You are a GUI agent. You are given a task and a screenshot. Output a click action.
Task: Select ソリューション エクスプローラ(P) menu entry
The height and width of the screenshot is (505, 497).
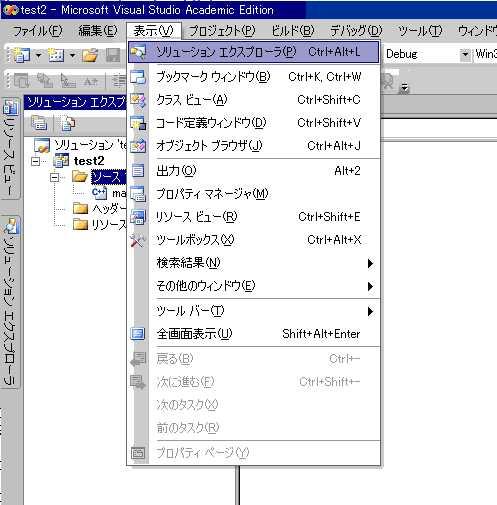(254, 52)
